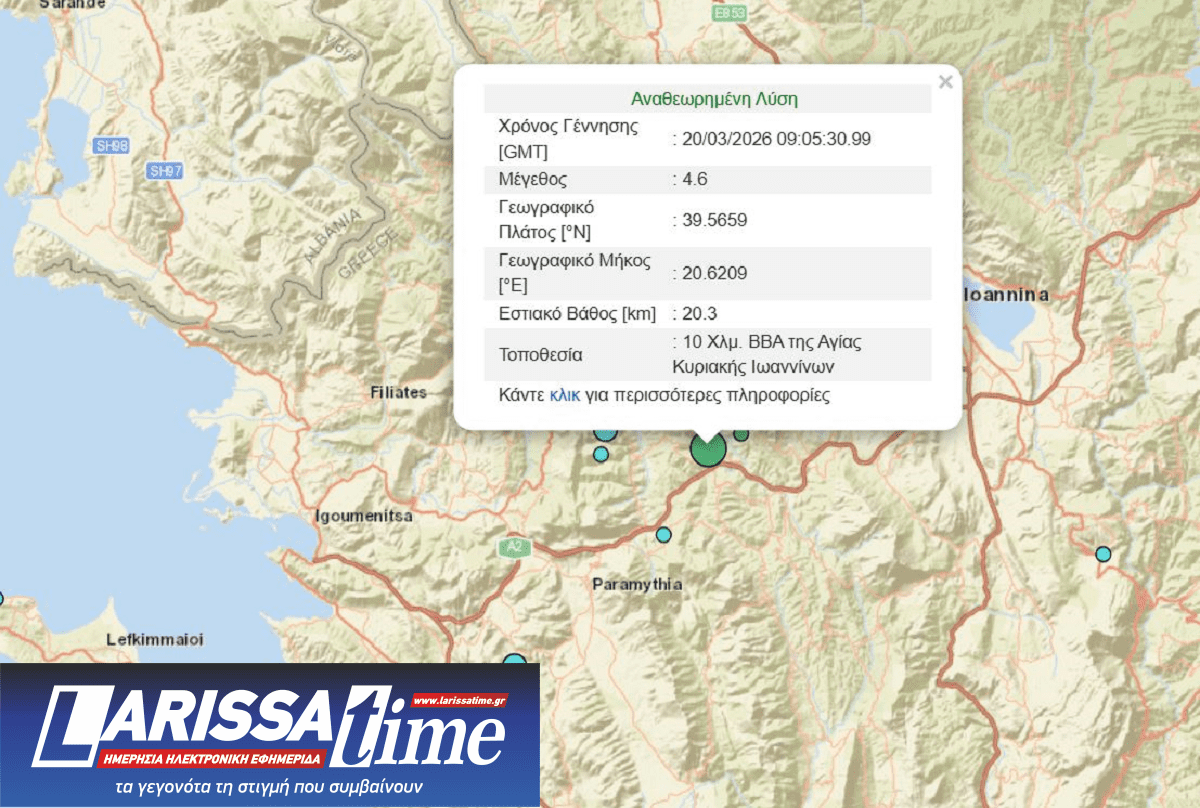
Task: Click the E853 road shield
Action: click(732, 15)
